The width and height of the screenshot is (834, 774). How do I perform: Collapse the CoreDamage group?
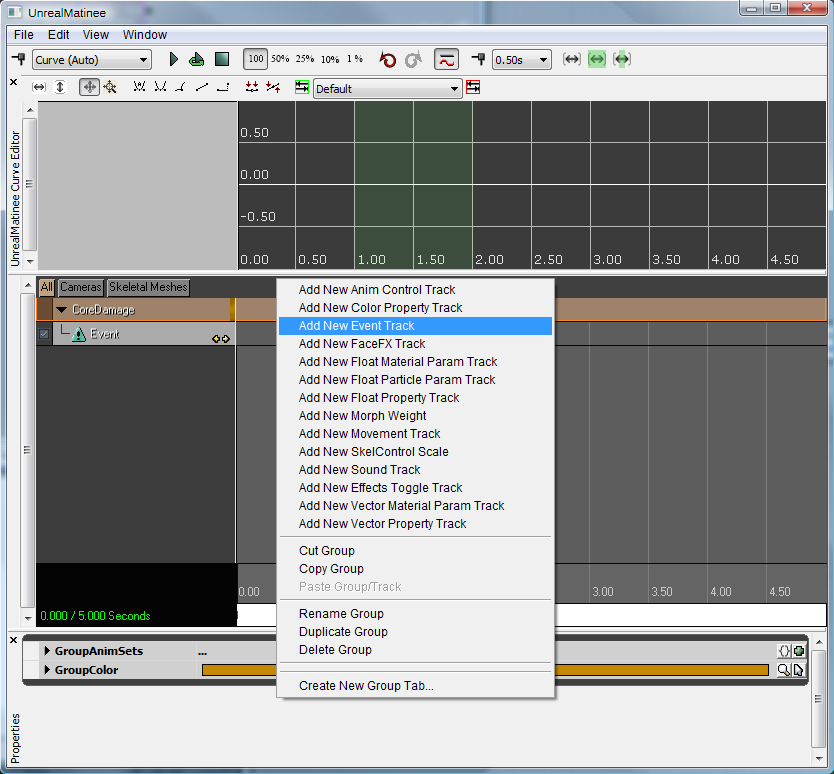click(62, 309)
